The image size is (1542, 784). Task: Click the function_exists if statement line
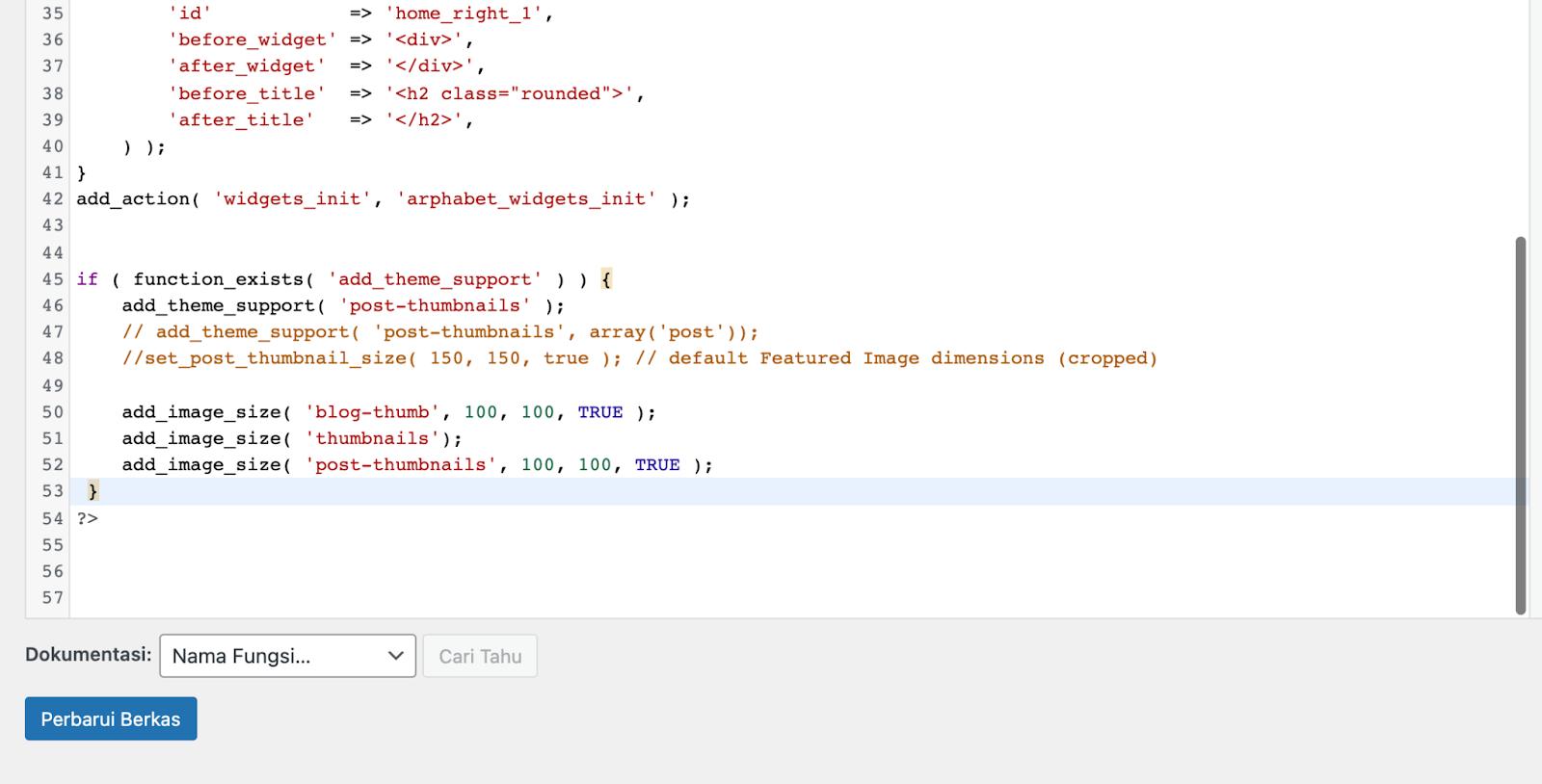[x=344, y=279]
